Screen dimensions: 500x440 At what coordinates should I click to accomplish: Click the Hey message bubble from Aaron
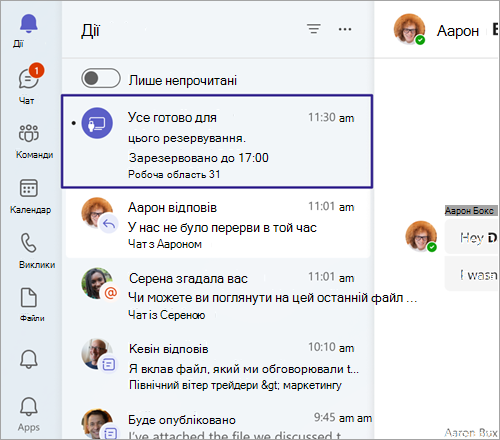point(471,238)
